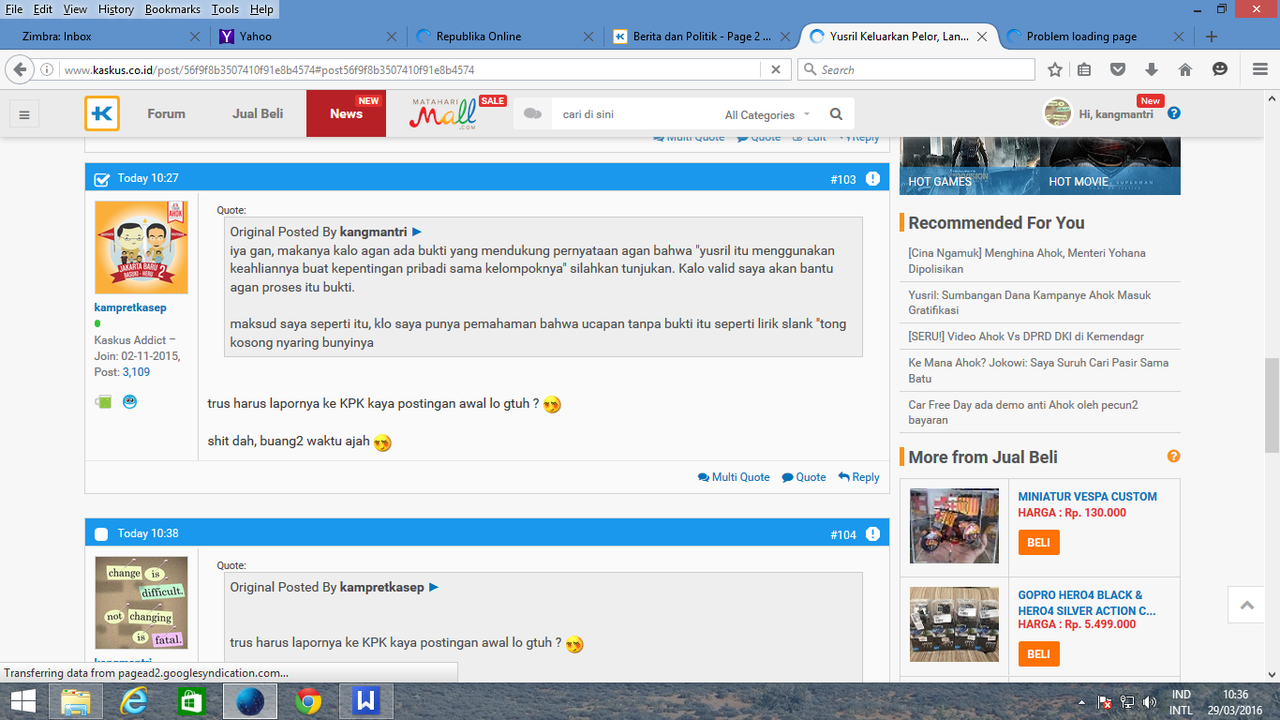Open the Kaskus hamburger menu
This screenshot has height=720, width=1280.
tap(25, 115)
